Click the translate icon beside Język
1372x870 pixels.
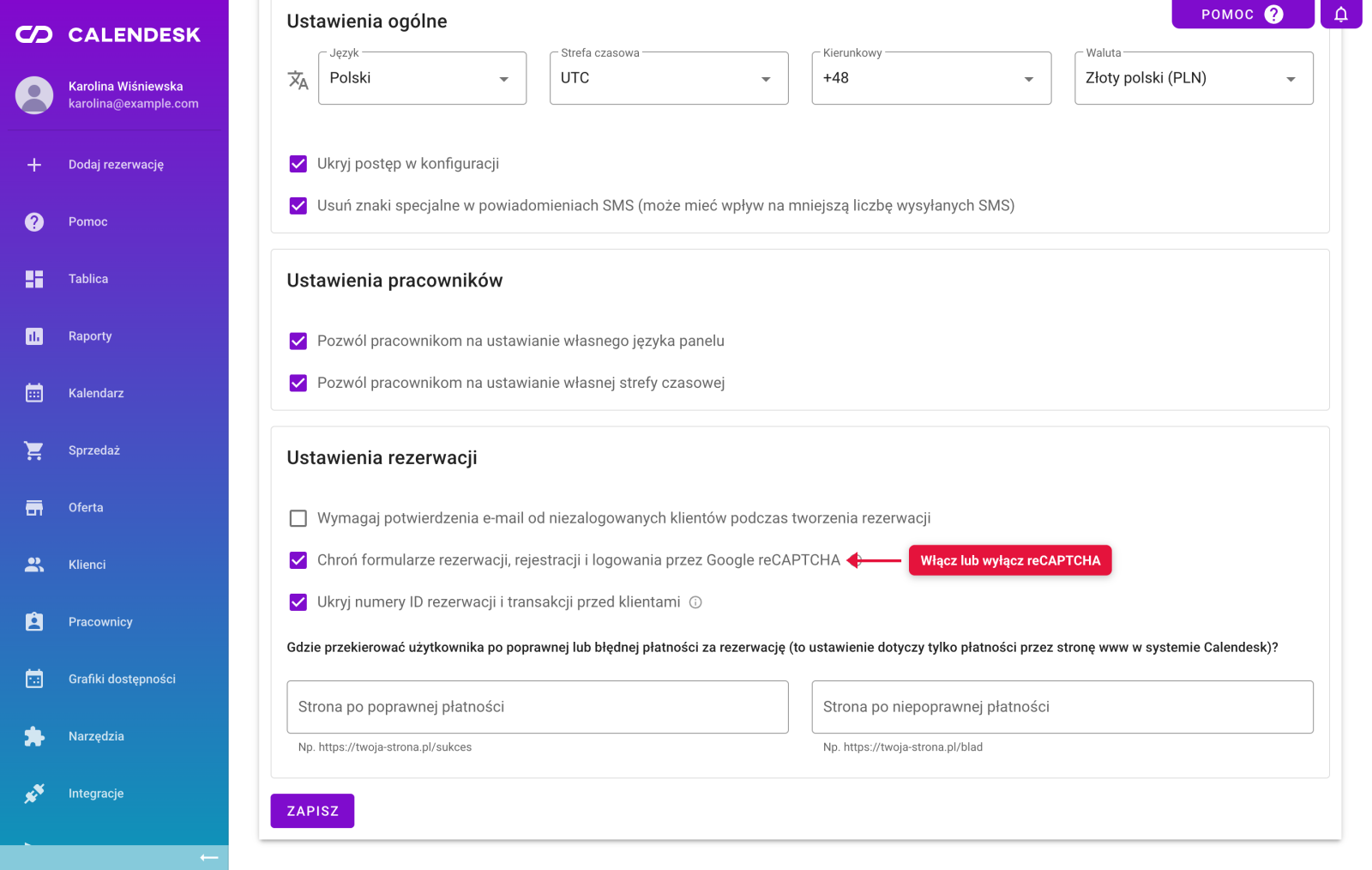click(x=298, y=80)
